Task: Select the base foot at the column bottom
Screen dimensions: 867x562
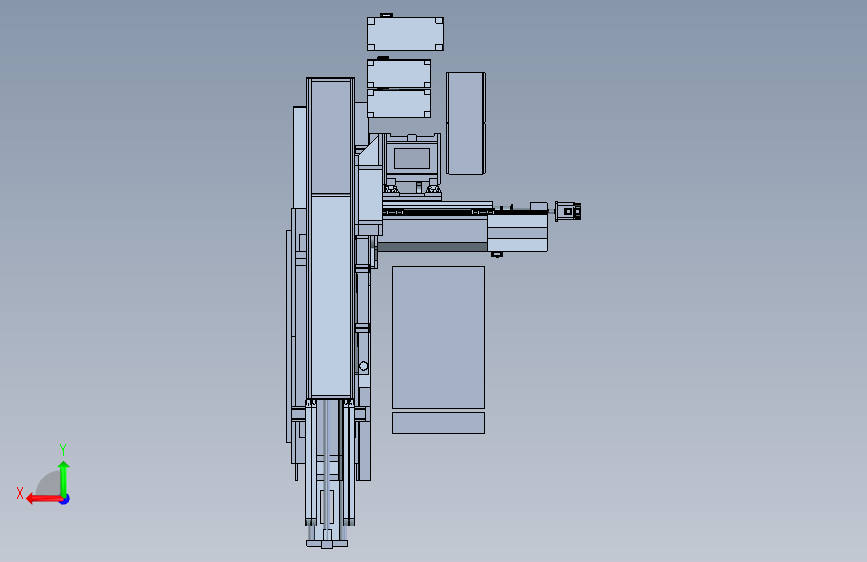Action: click(327, 544)
